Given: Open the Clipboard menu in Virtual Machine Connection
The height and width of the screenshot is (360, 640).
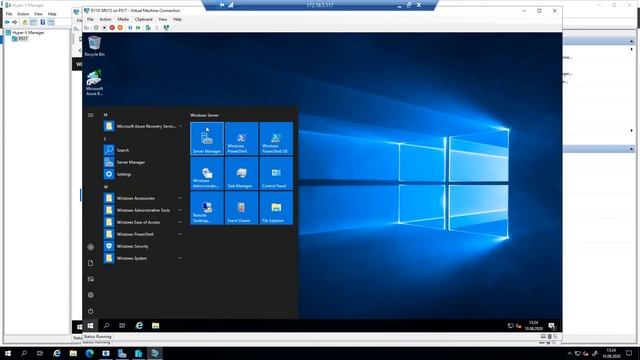Looking at the screenshot, I should tap(144, 19).
